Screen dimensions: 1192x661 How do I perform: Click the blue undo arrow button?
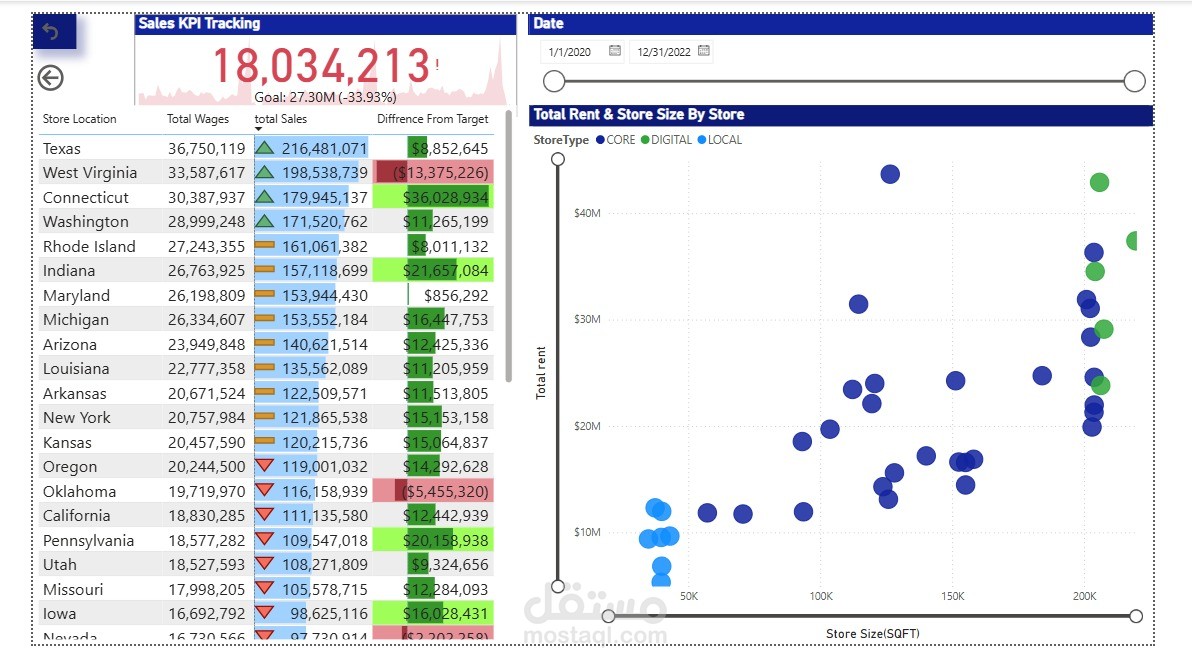point(54,32)
